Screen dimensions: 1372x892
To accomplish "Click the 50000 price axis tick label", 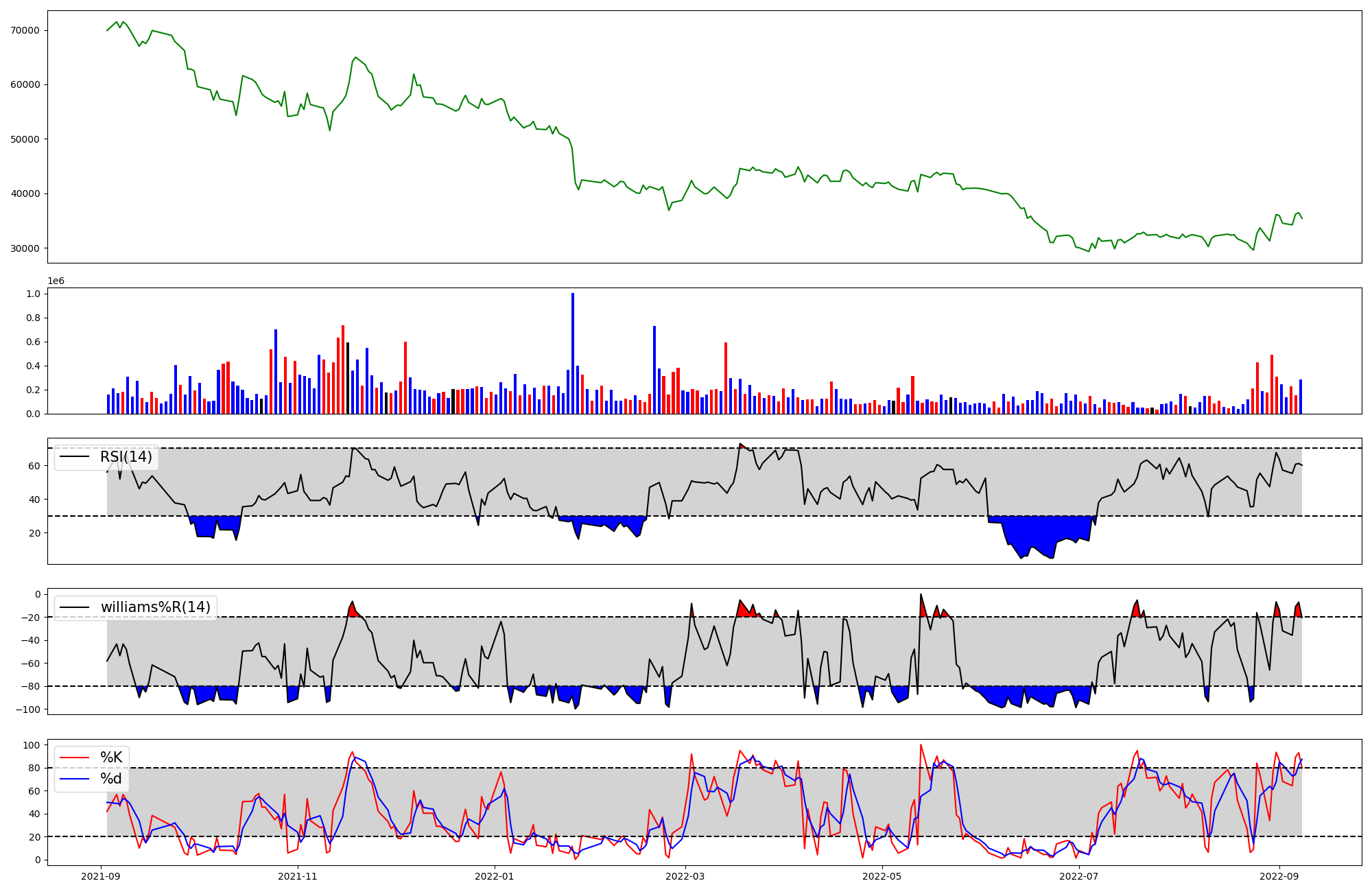I will pyautogui.click(x=25, y=139).
